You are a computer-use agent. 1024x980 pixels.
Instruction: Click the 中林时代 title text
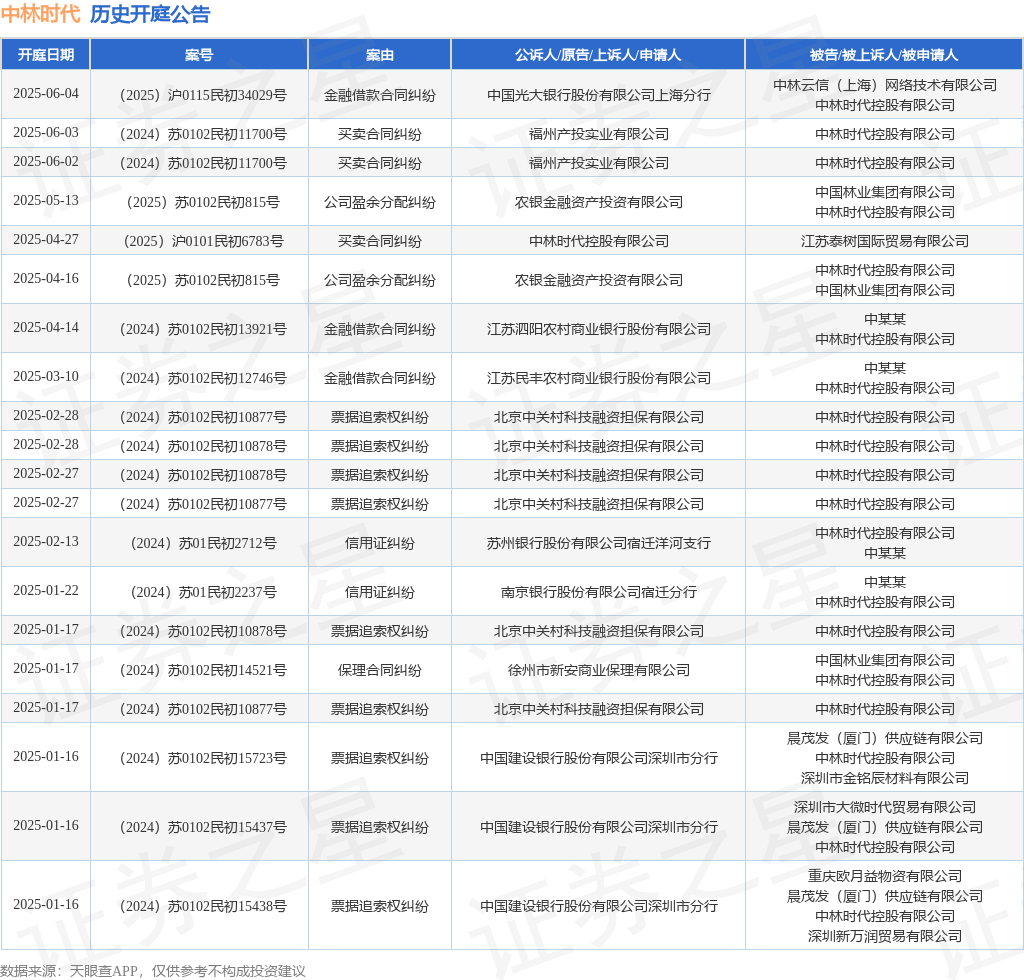click(40, 14)
